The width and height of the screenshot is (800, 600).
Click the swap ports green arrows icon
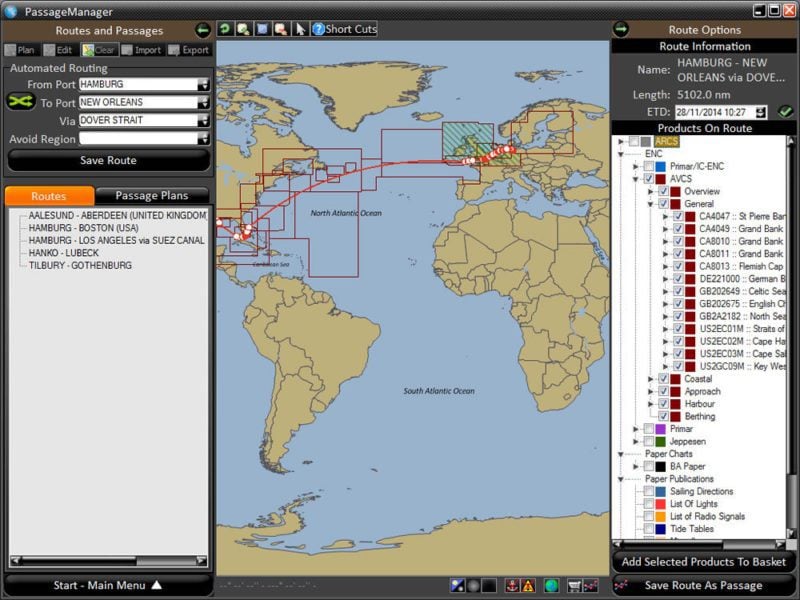[x=20, y=102]
